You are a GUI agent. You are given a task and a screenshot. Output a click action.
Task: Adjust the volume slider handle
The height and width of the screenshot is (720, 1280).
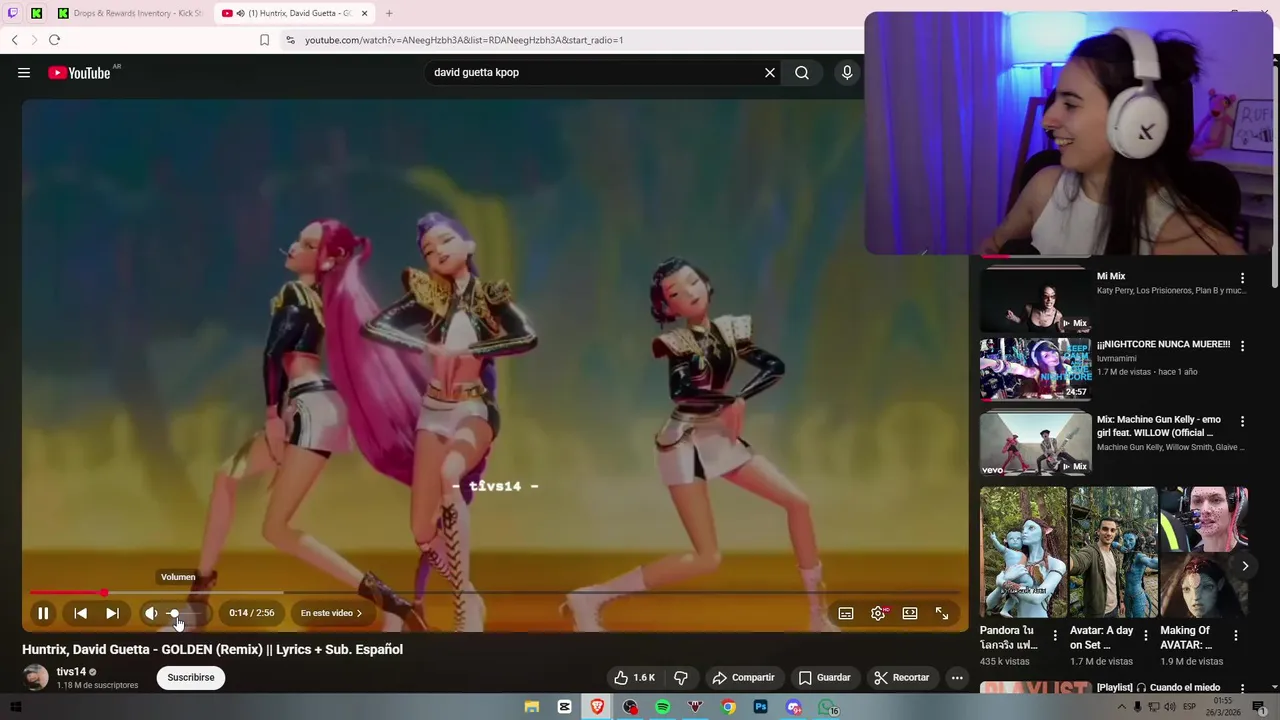(x=174, y=613)
